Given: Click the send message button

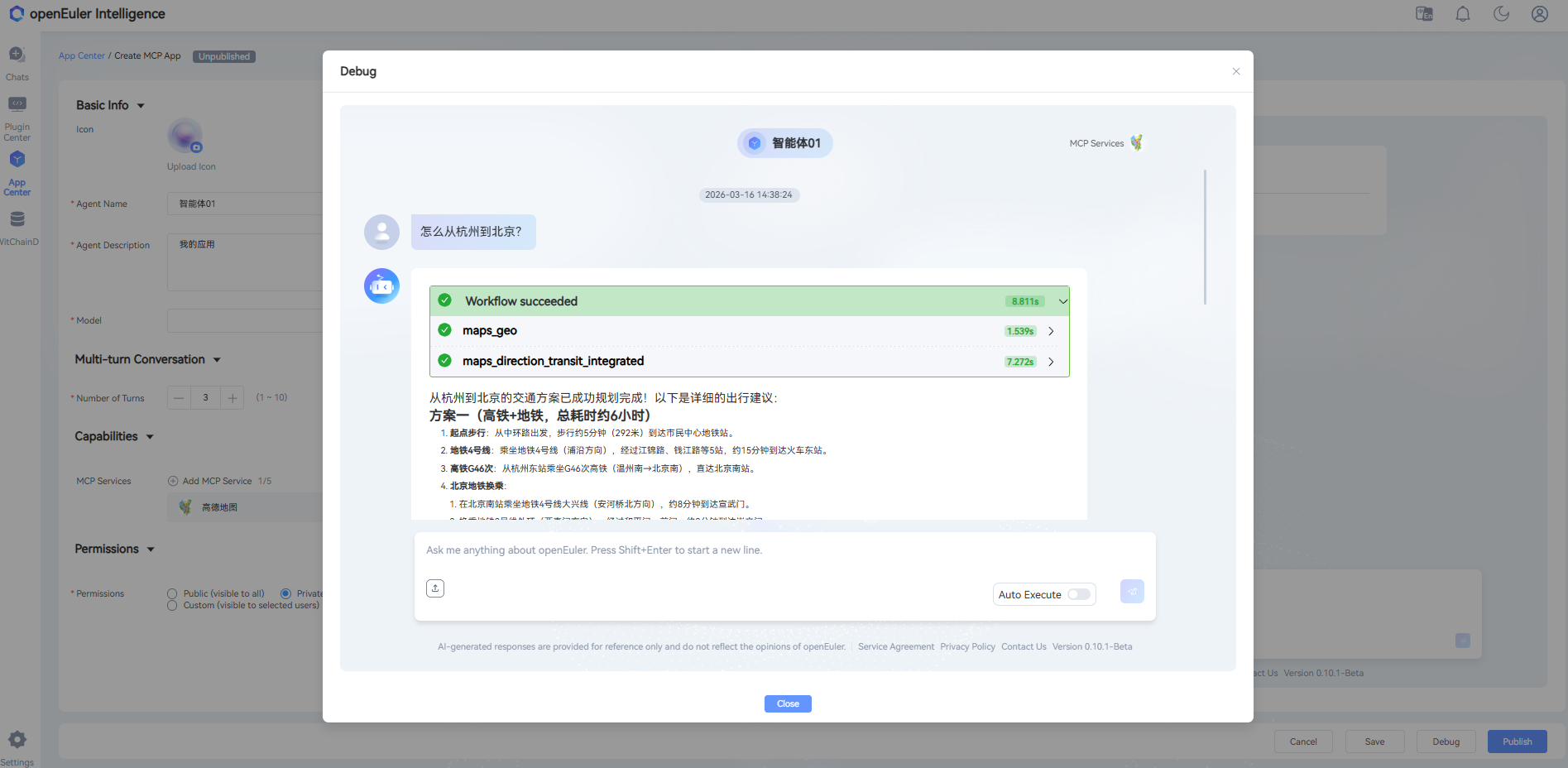Looking at the screenshot, I should (1132, 591).
